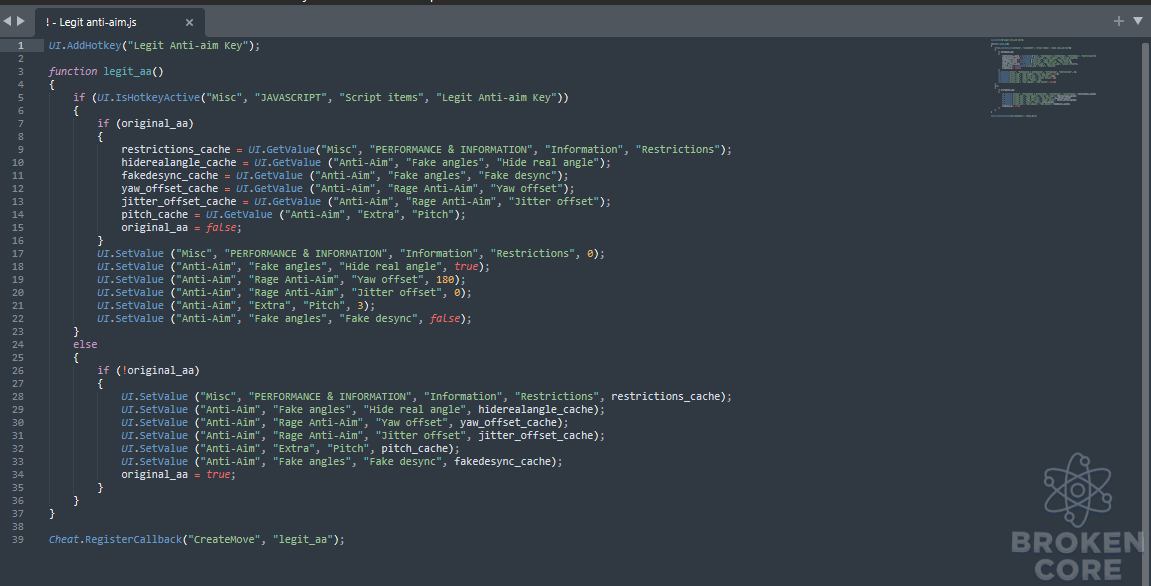The height and width of the screenshot is (586, 1151).
Task: Click 'fakedesync_cache' assignment on line 11
Action: 170,176
